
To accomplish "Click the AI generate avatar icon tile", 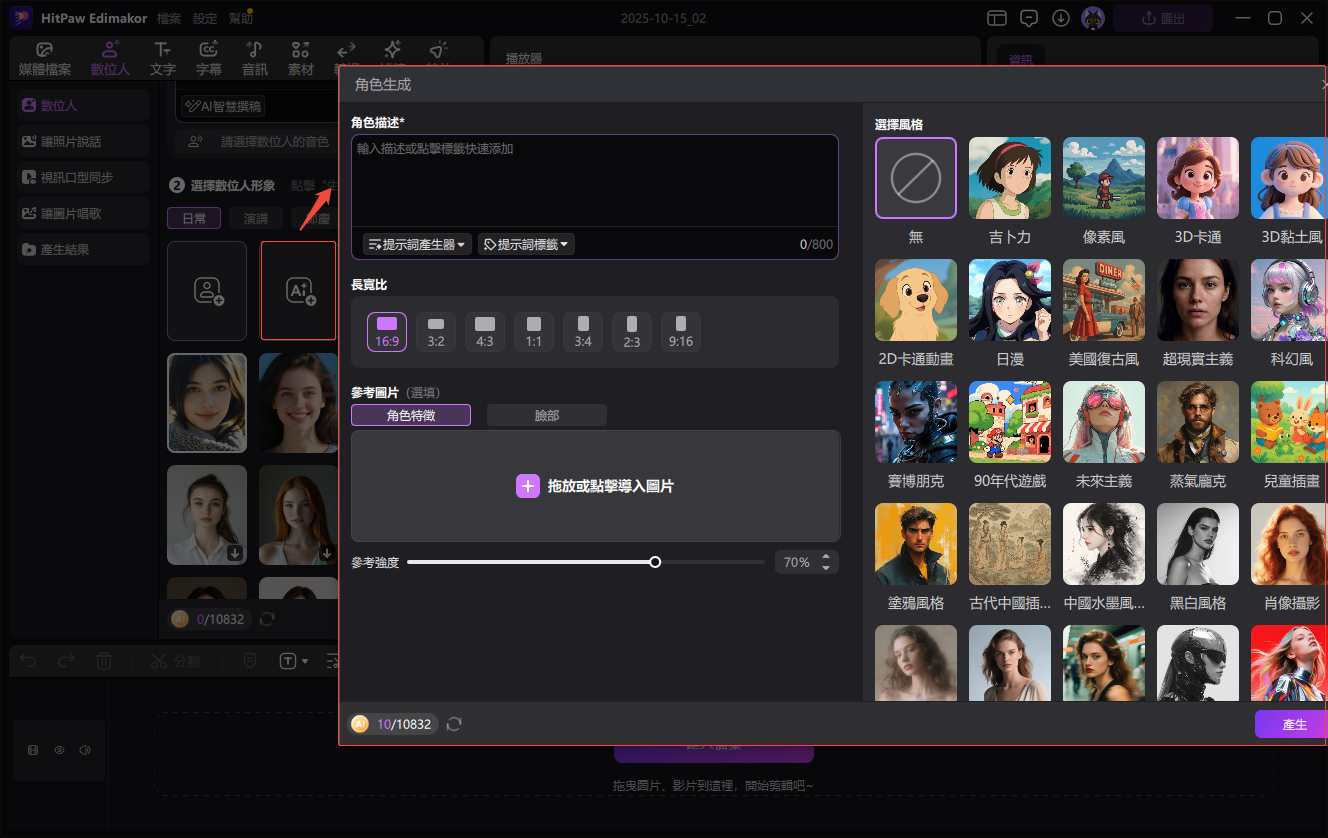I will pyautogui.click(x=299, y=290).
